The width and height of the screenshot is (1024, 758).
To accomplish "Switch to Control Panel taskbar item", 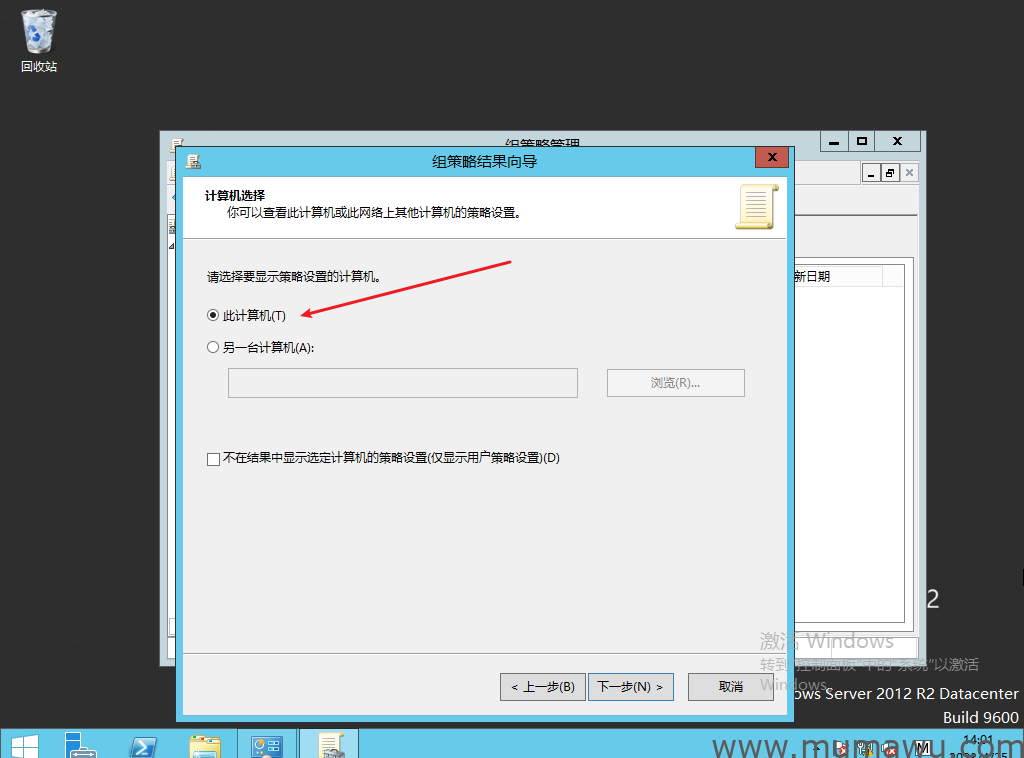I will click(267, 745).
